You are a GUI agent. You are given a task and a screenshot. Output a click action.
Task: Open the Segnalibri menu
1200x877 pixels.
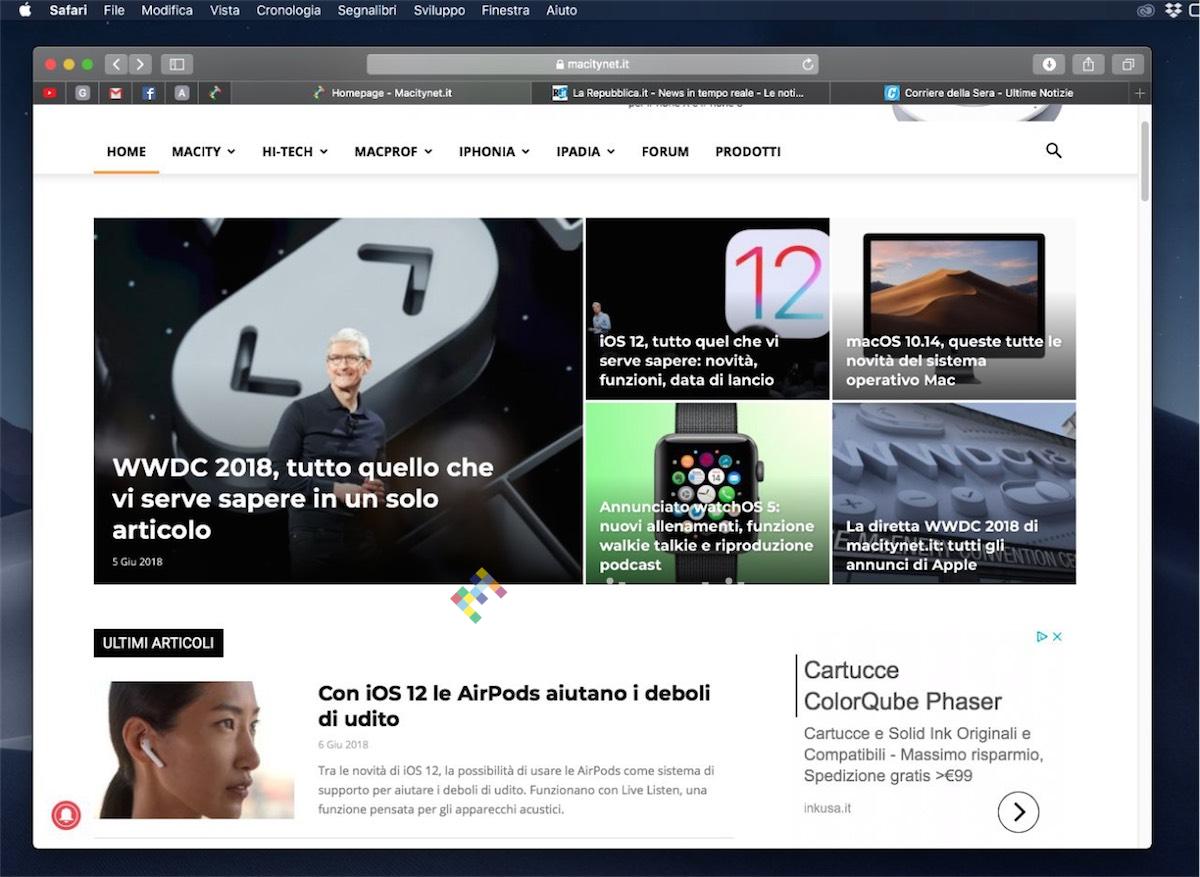367,10
